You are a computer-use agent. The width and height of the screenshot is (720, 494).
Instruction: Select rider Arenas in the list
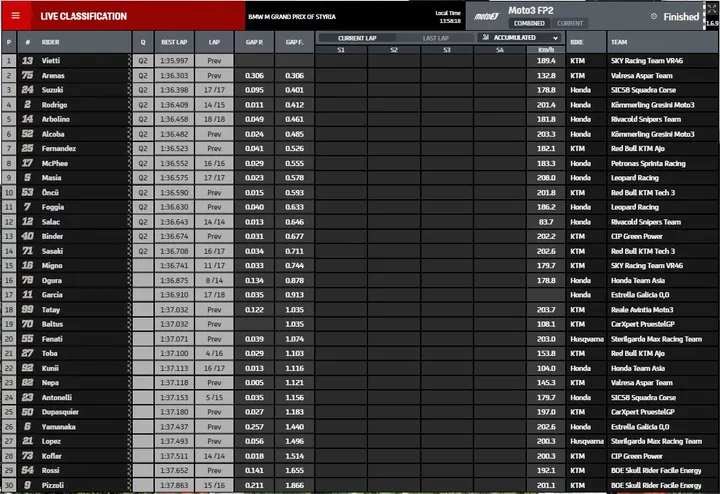pyautogui.click(x=53, y=75)
